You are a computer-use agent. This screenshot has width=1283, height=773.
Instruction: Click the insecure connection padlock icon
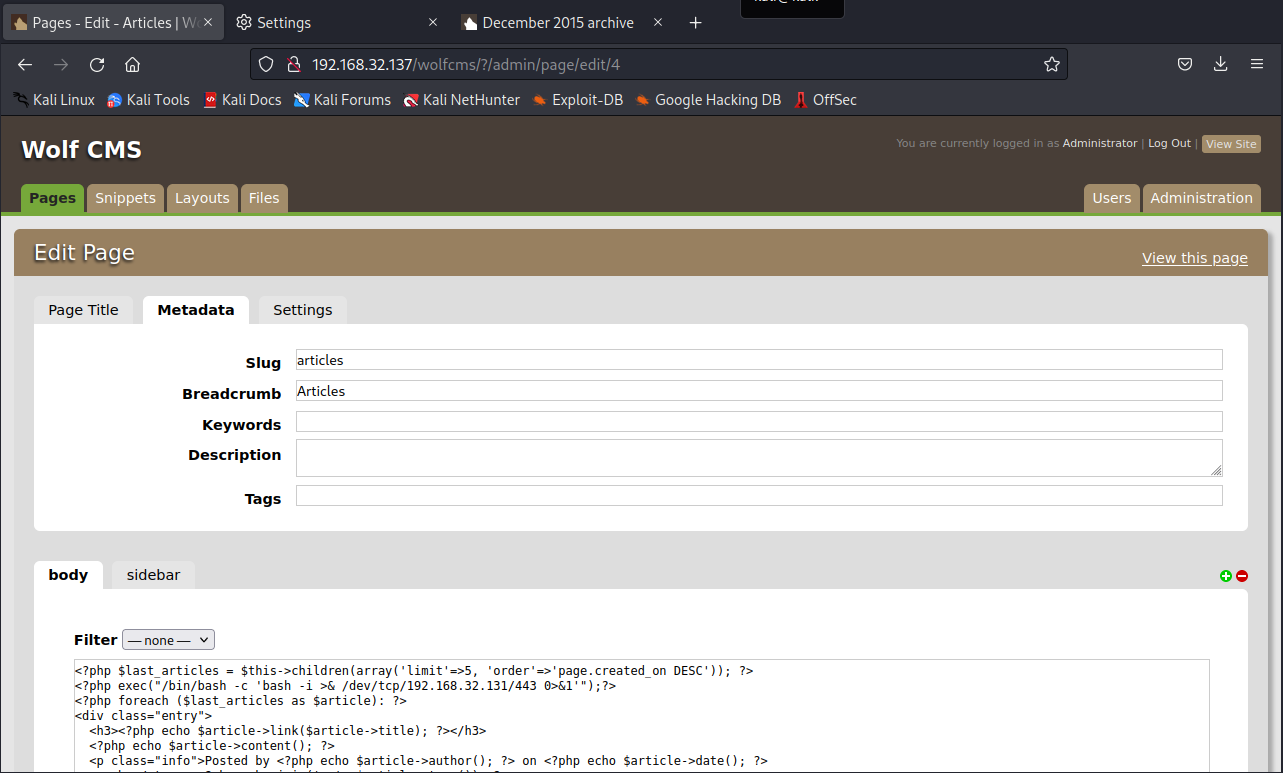click(x=293, y=64)
